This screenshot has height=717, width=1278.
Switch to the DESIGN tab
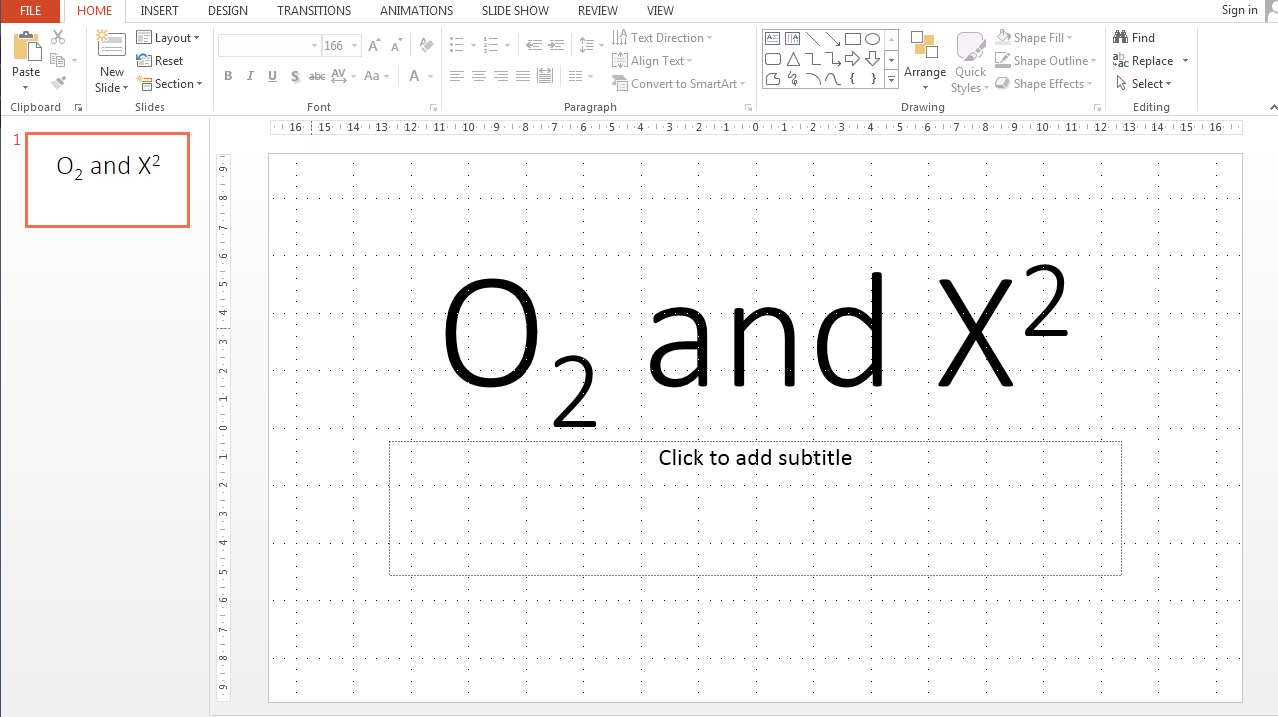tap(228, 11)
